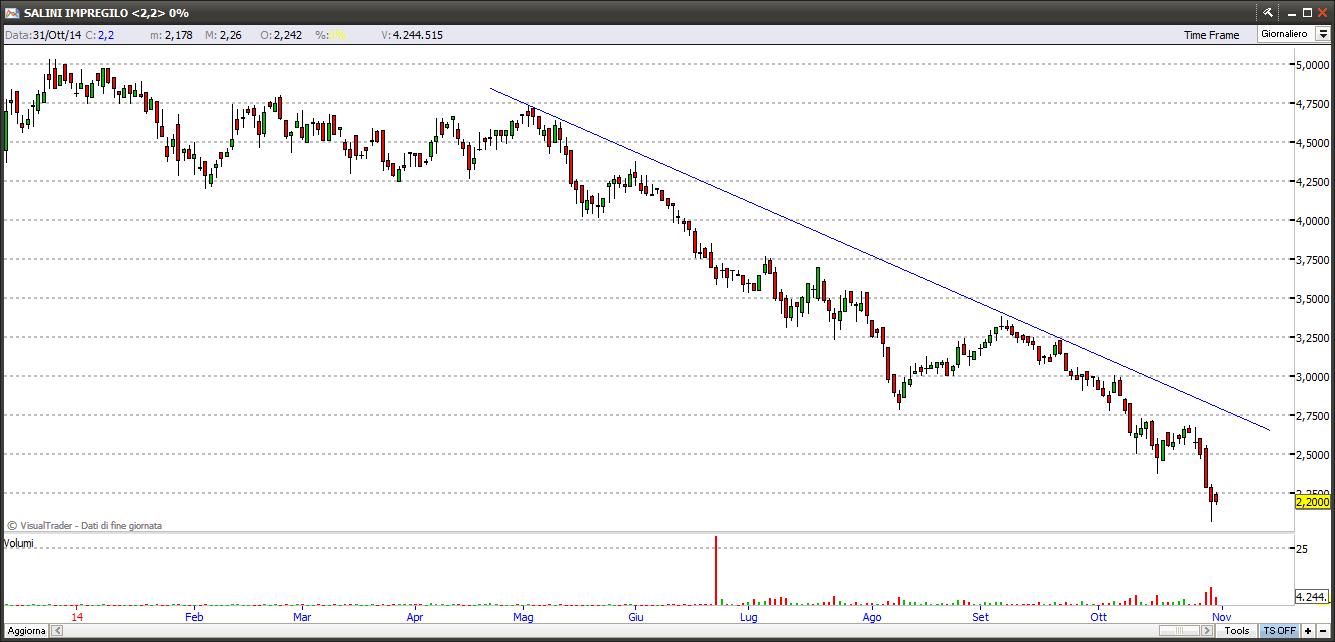This screenshot has width=1335, height=642.
Task: Click the red 14 year label on axis
Action: pyautogui.click(x=79, y=617)
